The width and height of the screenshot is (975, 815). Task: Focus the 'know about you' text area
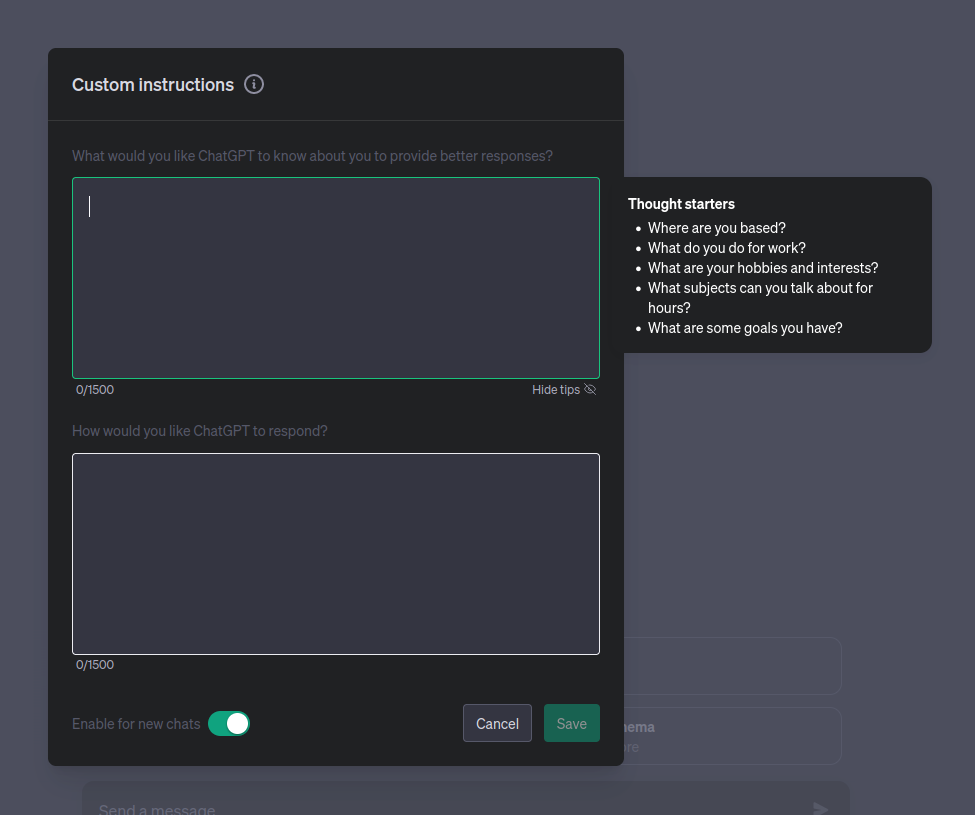coord(336,278)
